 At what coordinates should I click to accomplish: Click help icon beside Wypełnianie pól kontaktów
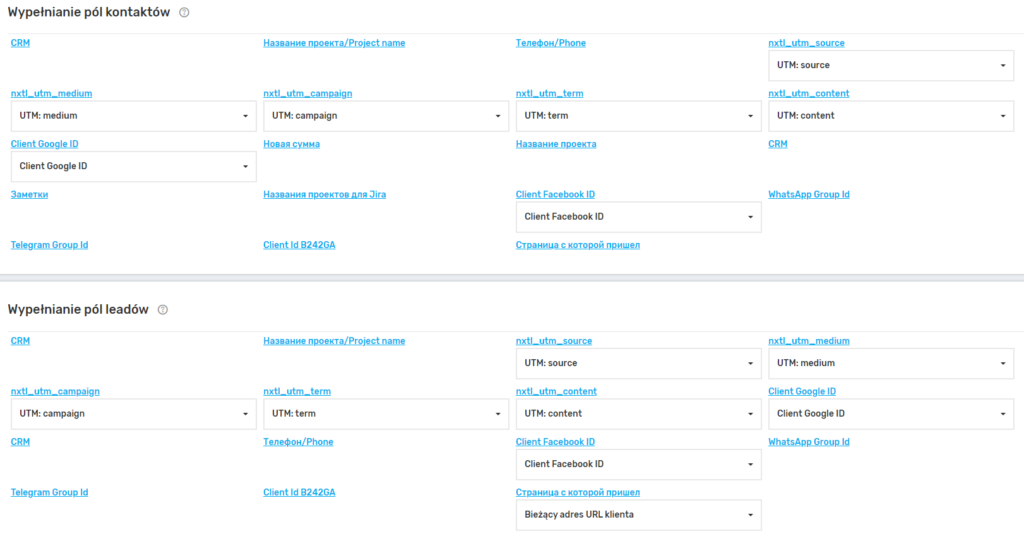point(184,12)
